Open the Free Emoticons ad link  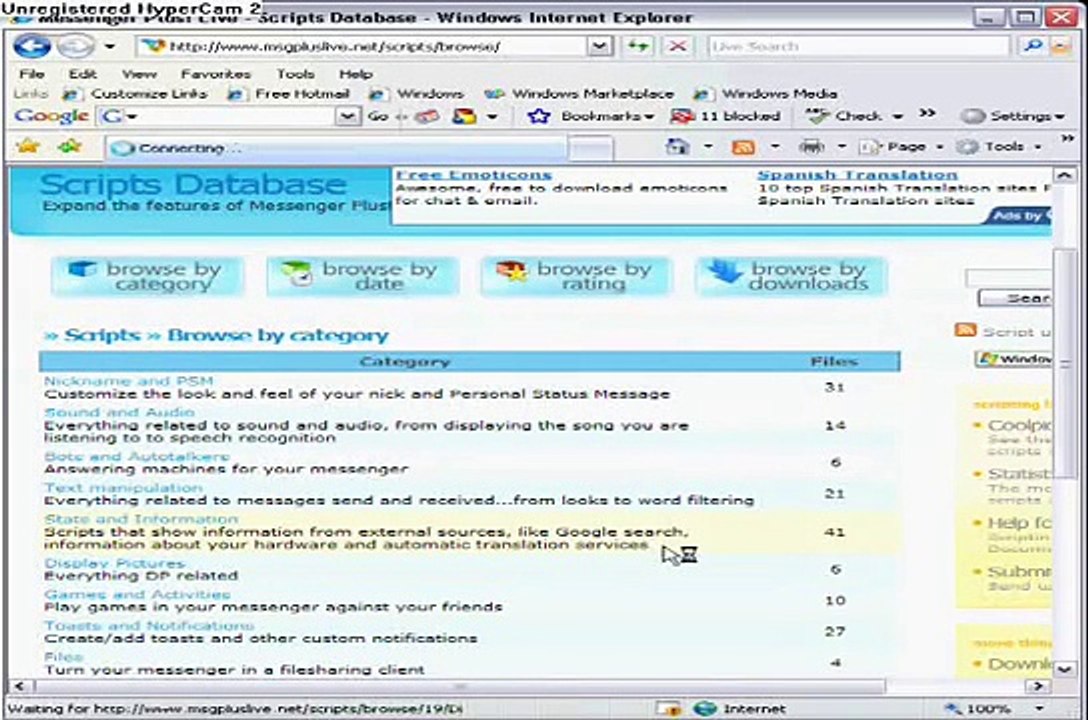(x=473, y=175)
